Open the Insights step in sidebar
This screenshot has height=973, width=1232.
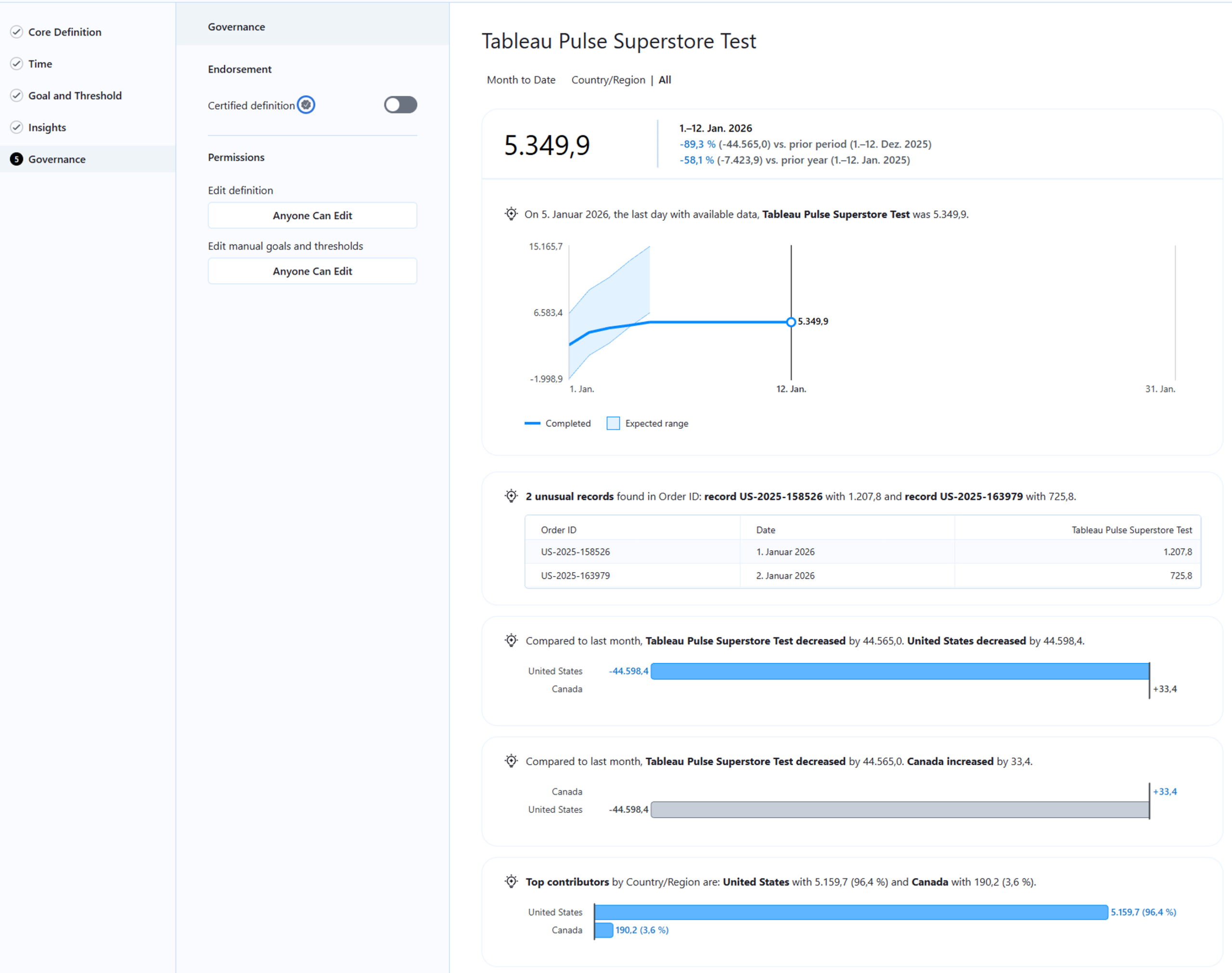pos(47,128)
